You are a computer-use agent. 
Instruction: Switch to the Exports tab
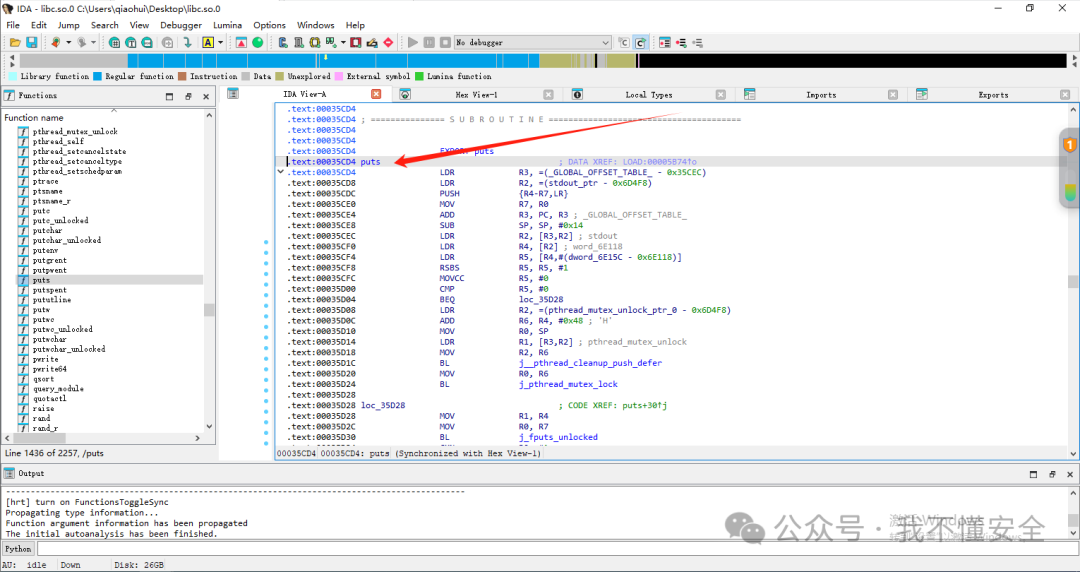(993, 94)
